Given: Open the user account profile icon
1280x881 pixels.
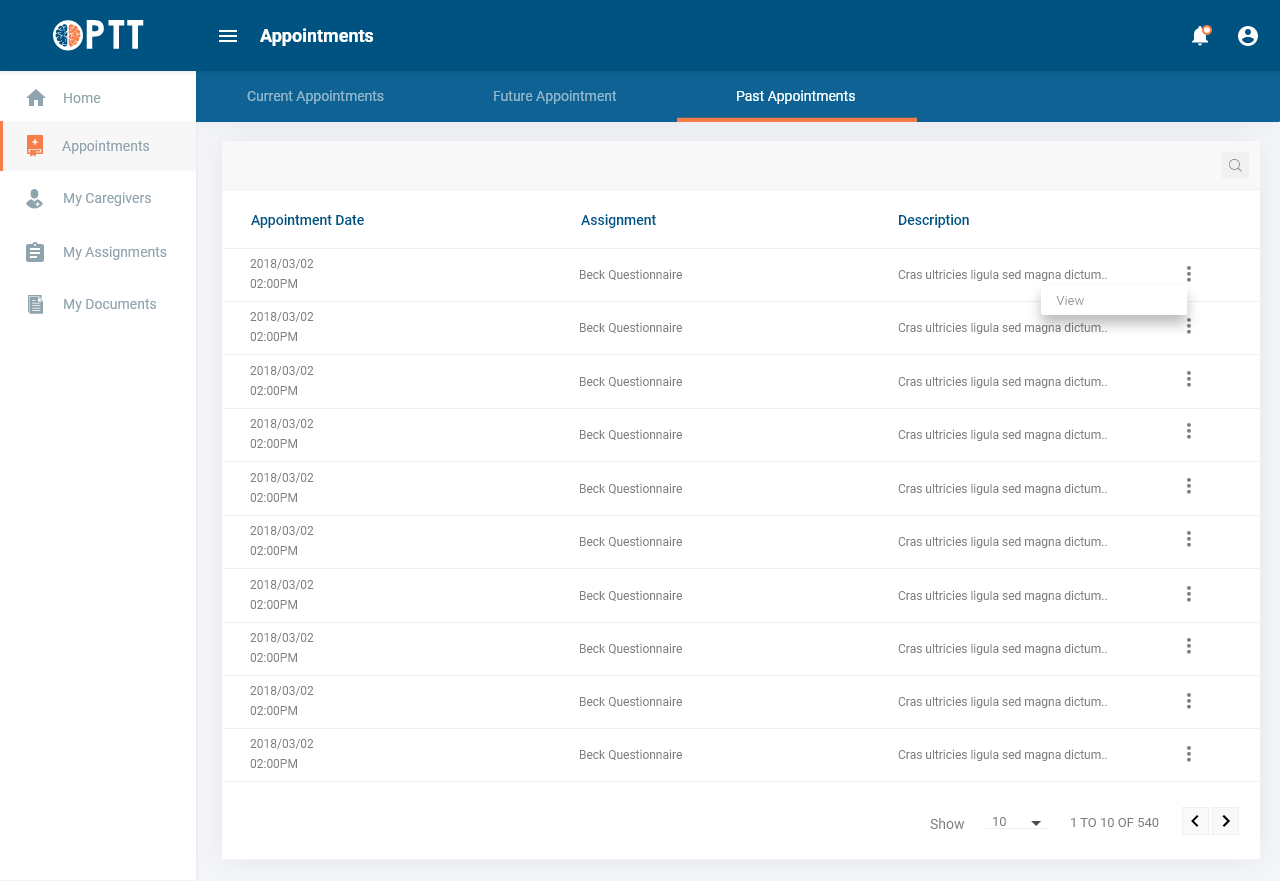Looking at the screenshot, I should pos(1248,36).
